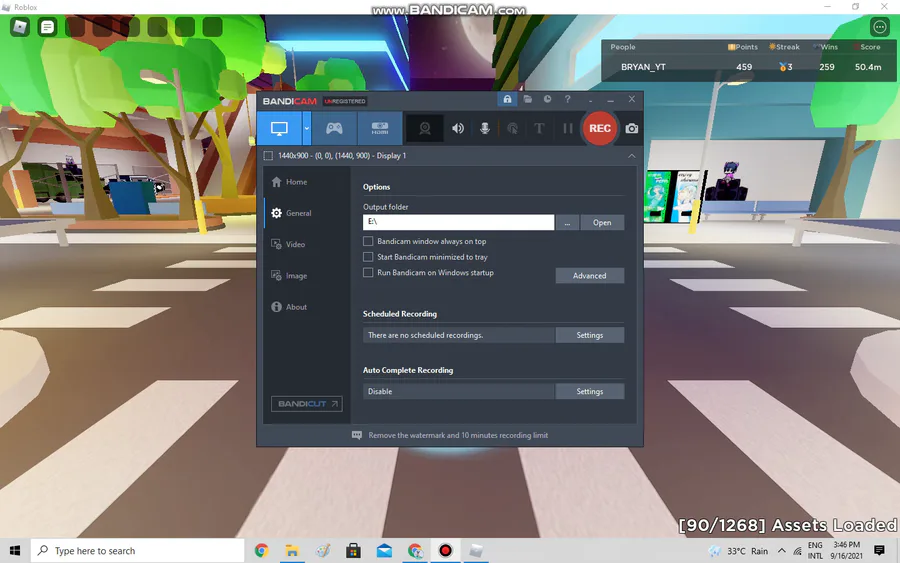The height and width of the screenshot is (563, 900).
Task: Open Auto Complete Recording Settings
Action: pos(589,391)
